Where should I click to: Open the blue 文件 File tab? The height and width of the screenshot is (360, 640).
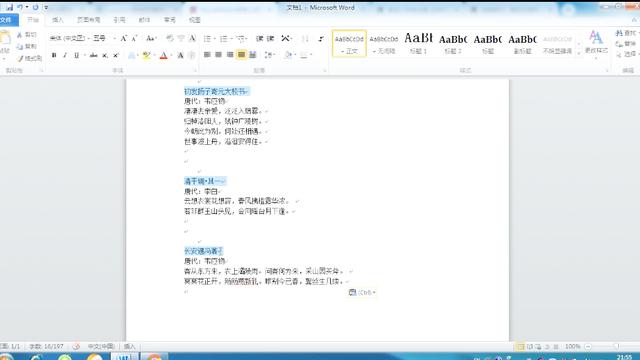click(x=8, y=20)
